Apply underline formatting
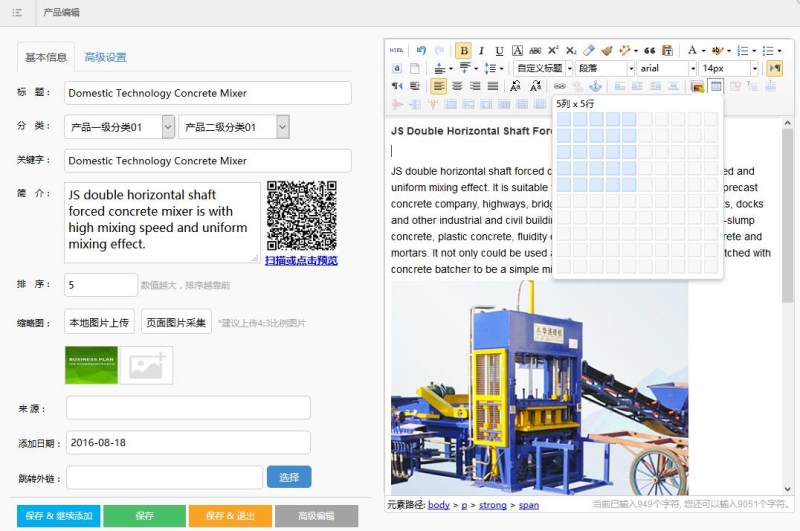This screenshot has width=800, height=531. coord(499,50)
